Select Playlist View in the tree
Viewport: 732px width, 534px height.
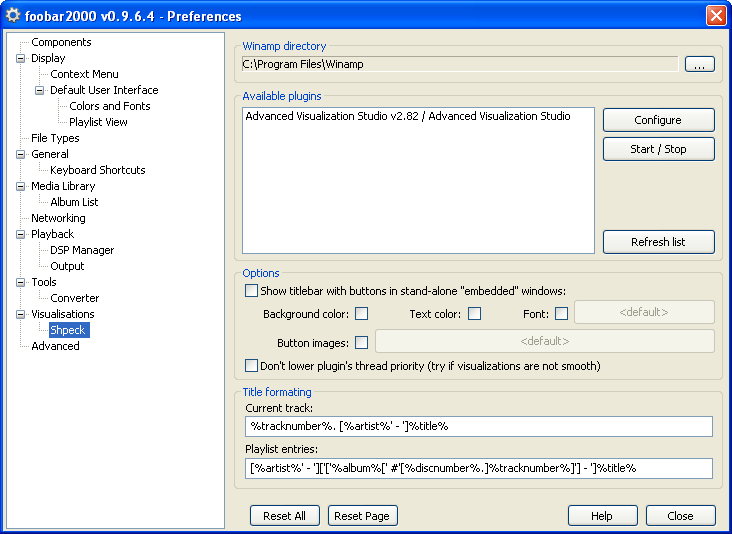(98, 122)
